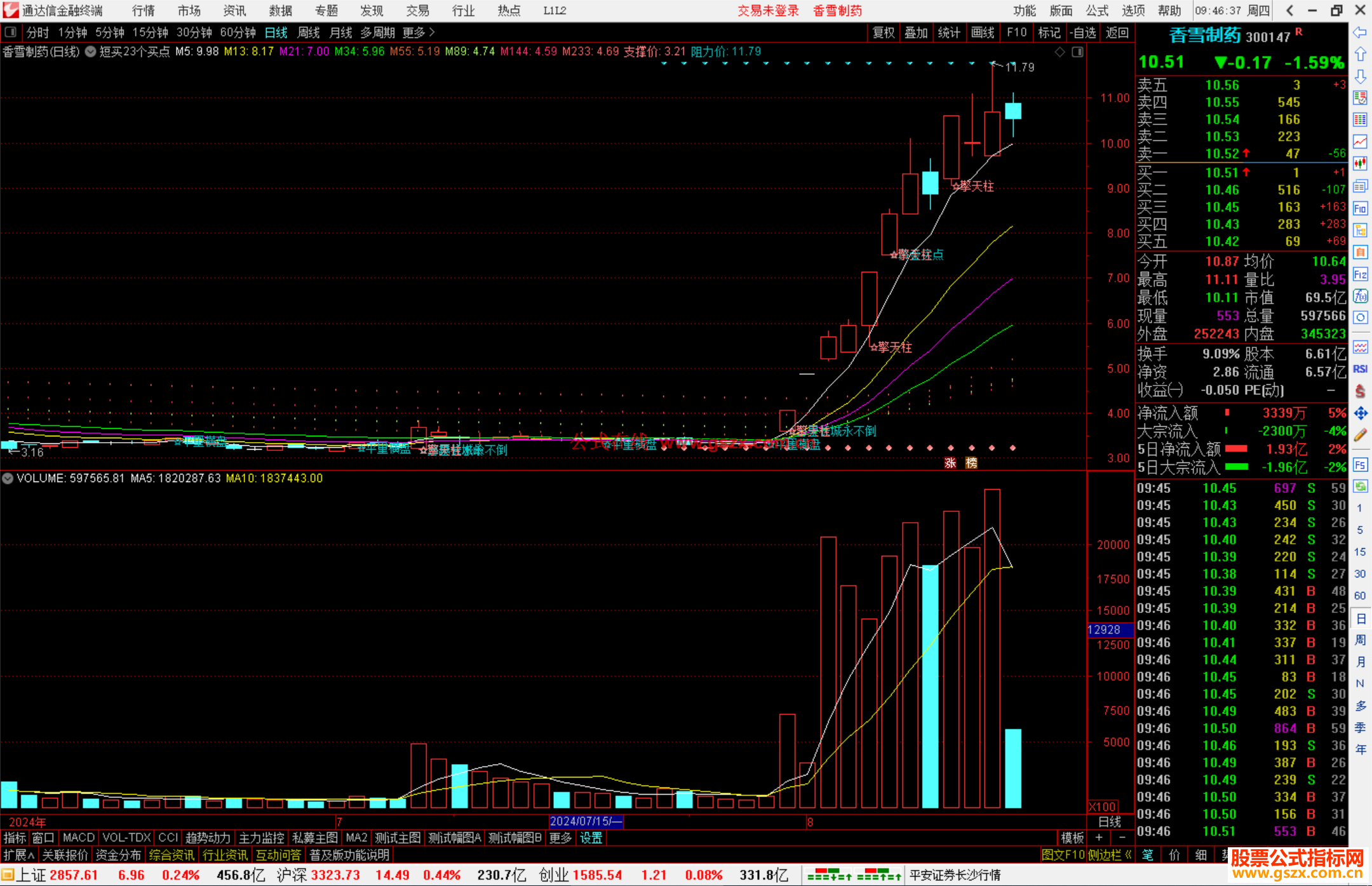Expand the 扩展 panel at bottom left
Image resolution: width=1372 pixels, height=886 pixels.
19,855
